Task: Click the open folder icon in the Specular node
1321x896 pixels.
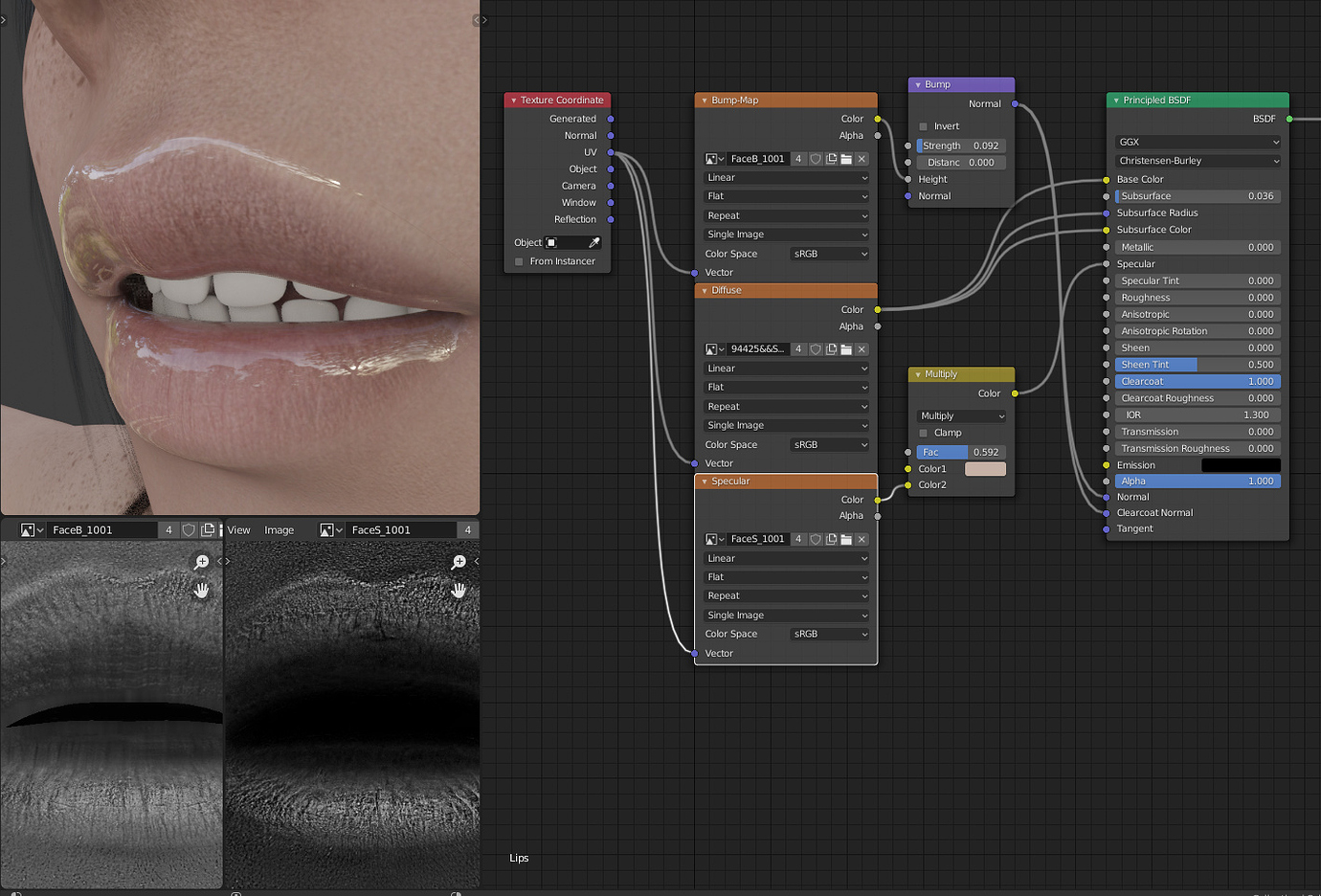Action: coord(846,539)
